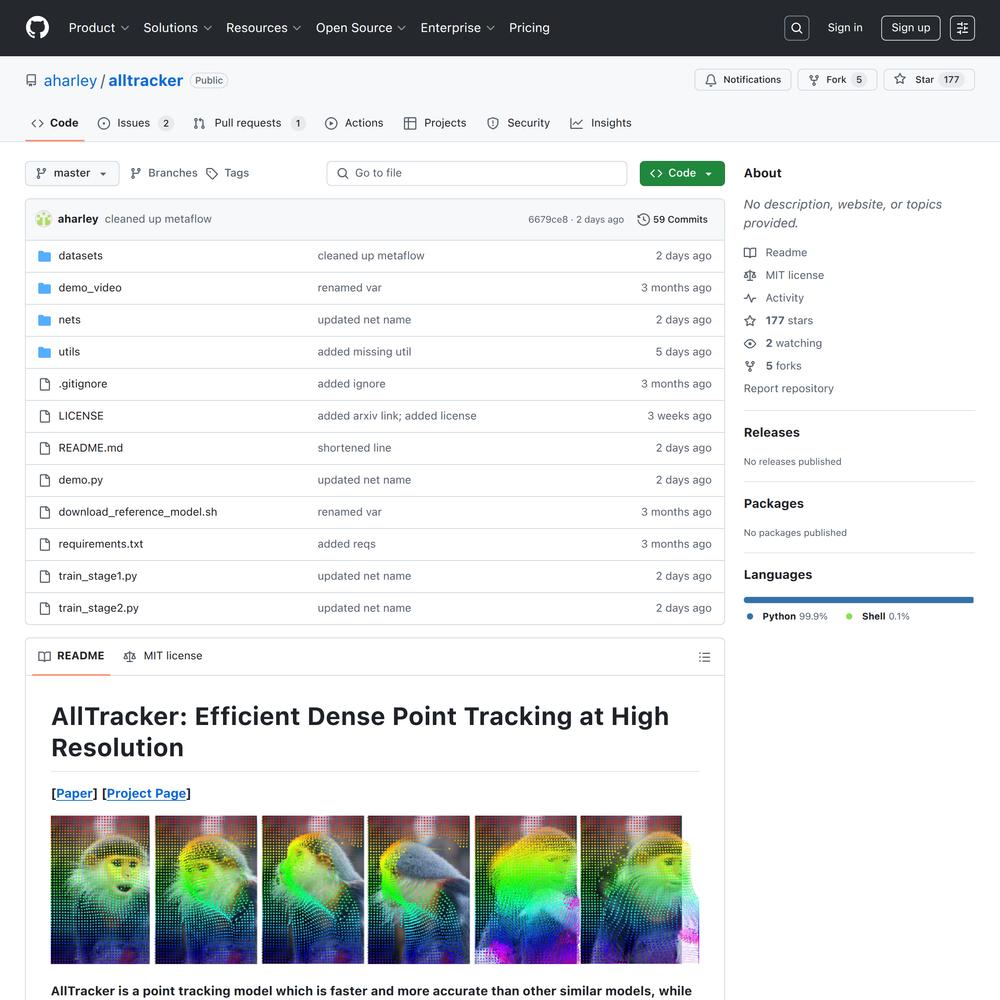
Task: Open the command palette icon beside Sign up
Action: (x=962, y=28)
